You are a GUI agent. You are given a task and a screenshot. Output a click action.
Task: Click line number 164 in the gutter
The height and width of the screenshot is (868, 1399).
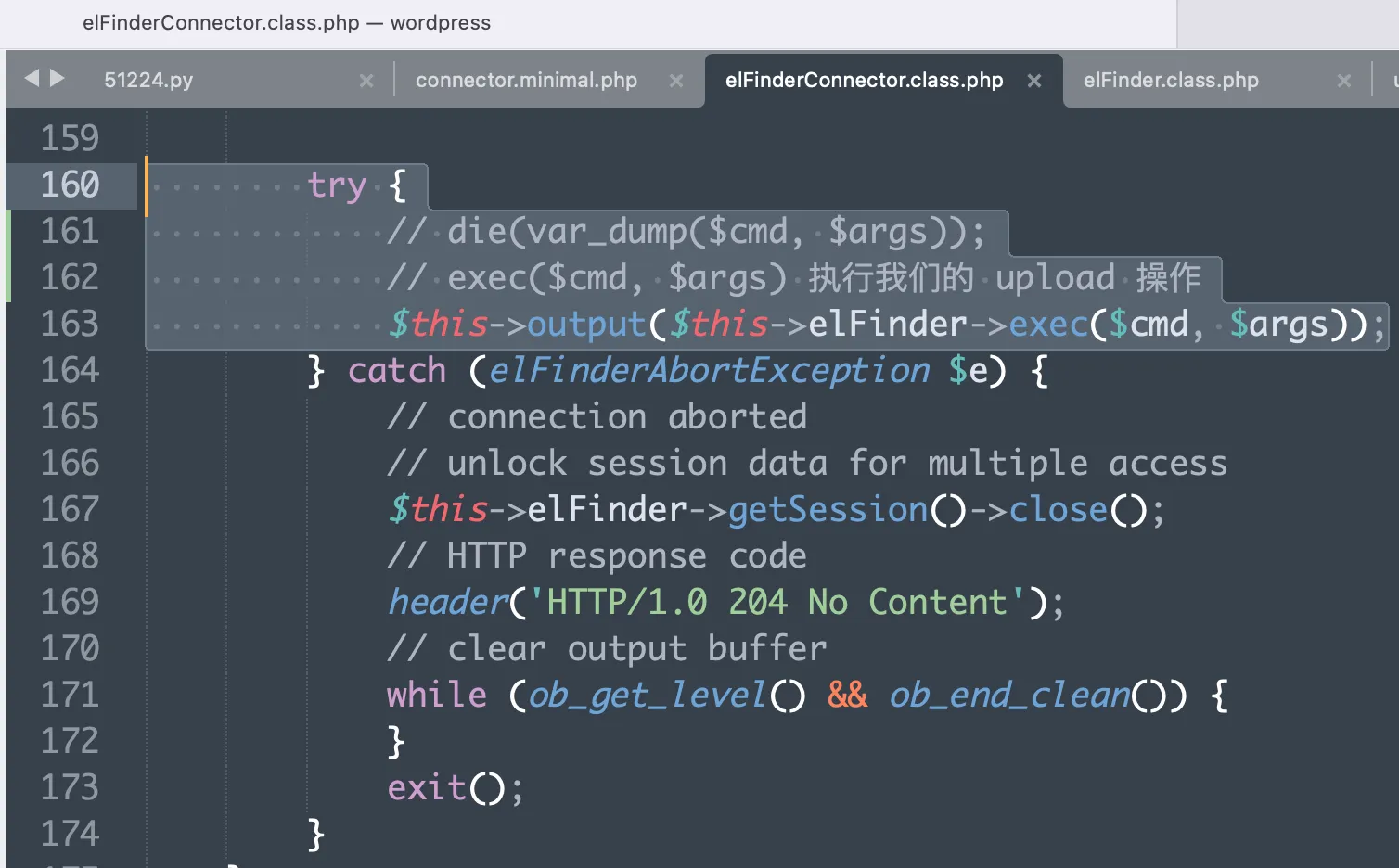pos(70,370)
